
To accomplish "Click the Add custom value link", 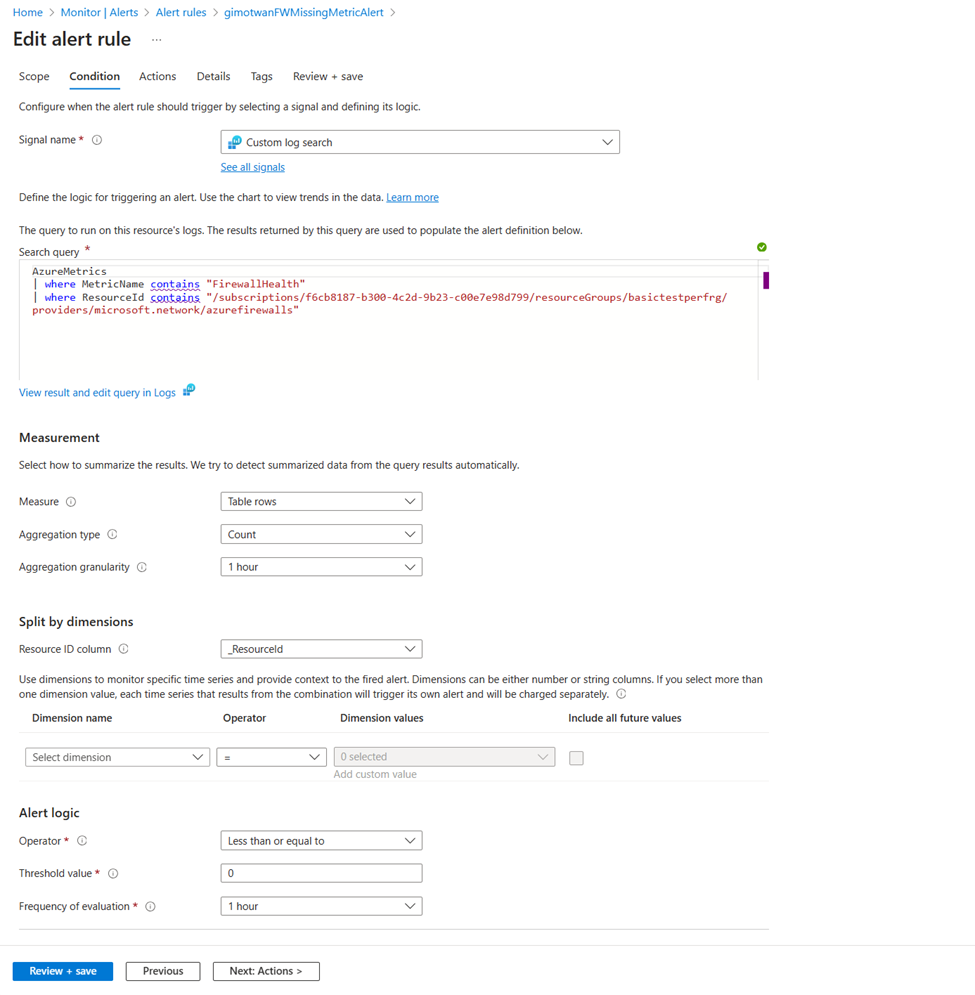I will point(375,774).
